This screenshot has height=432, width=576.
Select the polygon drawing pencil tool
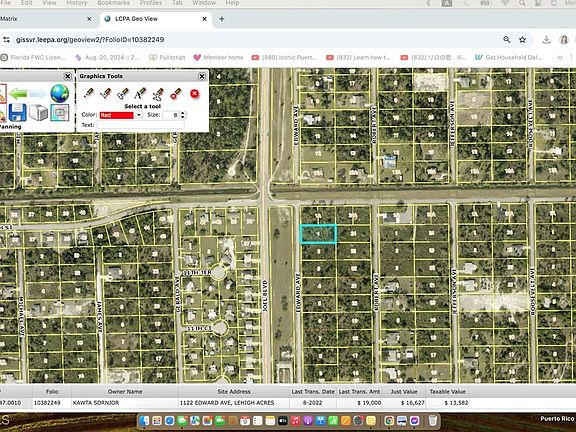tap(123, 93)
